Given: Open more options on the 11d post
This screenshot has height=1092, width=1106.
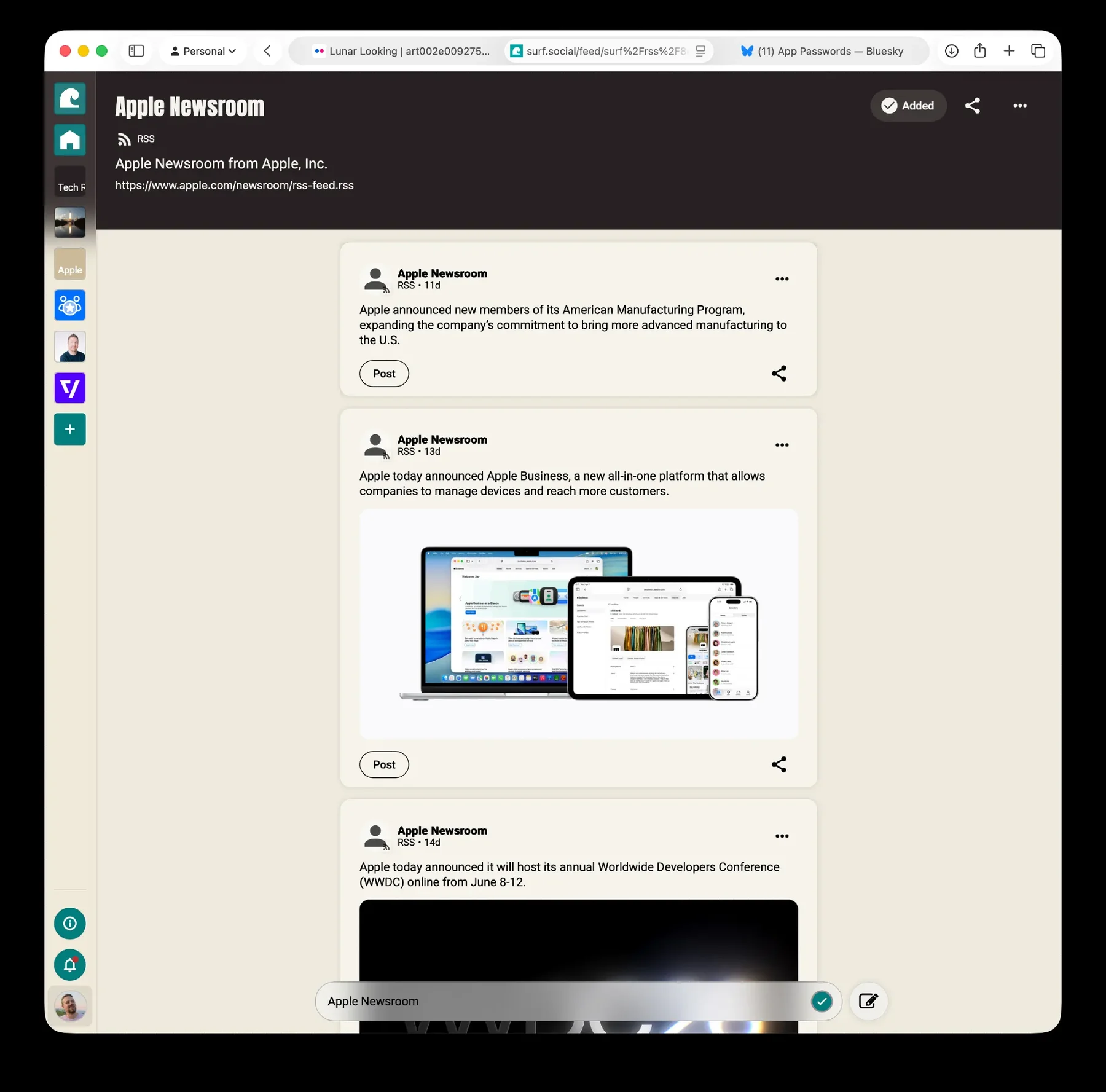Looking at the screenshot, I should pyautogui.click(x=782, y=279).
